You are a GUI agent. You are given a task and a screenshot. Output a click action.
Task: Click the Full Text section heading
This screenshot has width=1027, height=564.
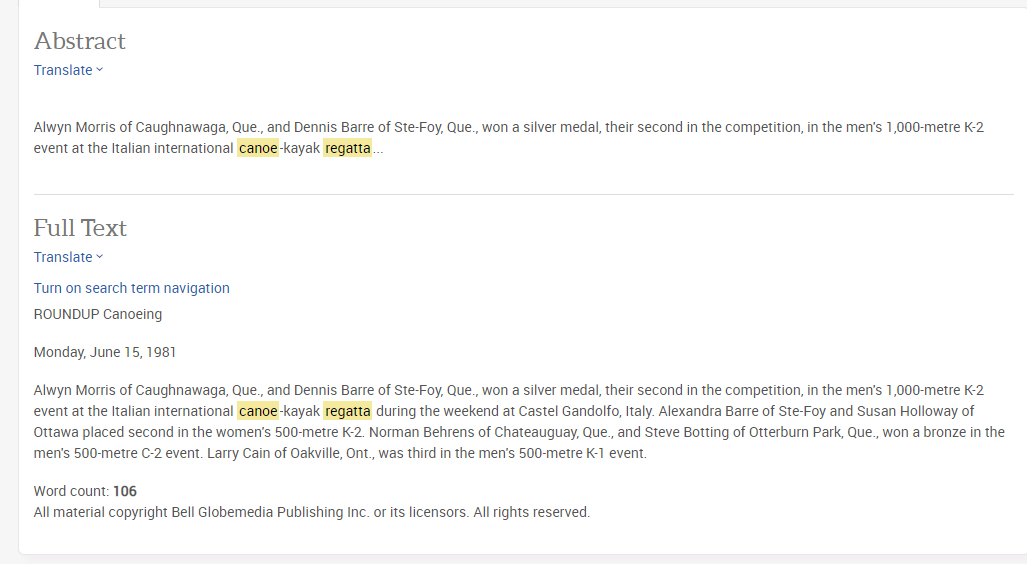point(80,228)
